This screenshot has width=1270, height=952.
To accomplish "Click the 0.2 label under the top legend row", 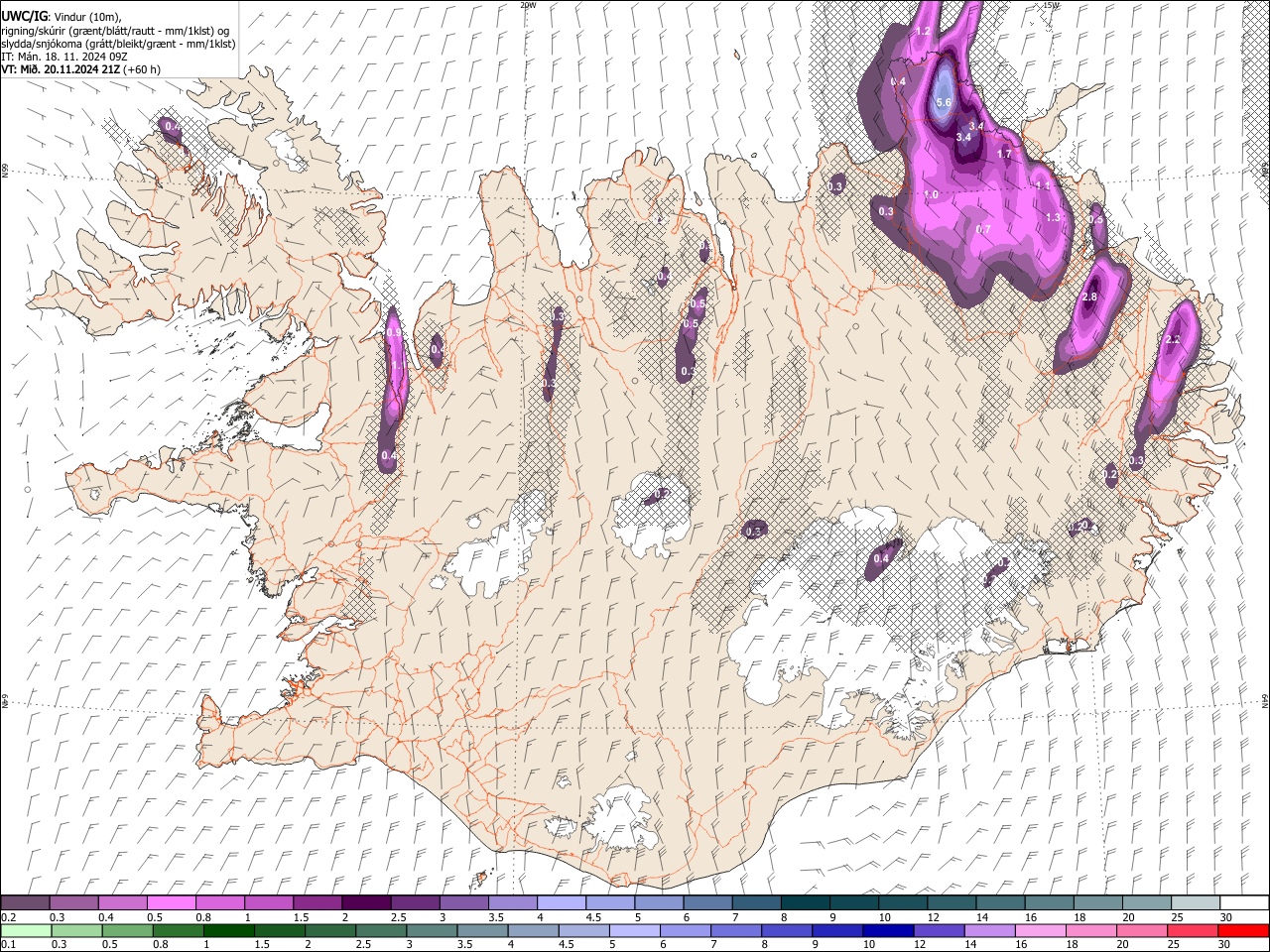I will point(9,917).
